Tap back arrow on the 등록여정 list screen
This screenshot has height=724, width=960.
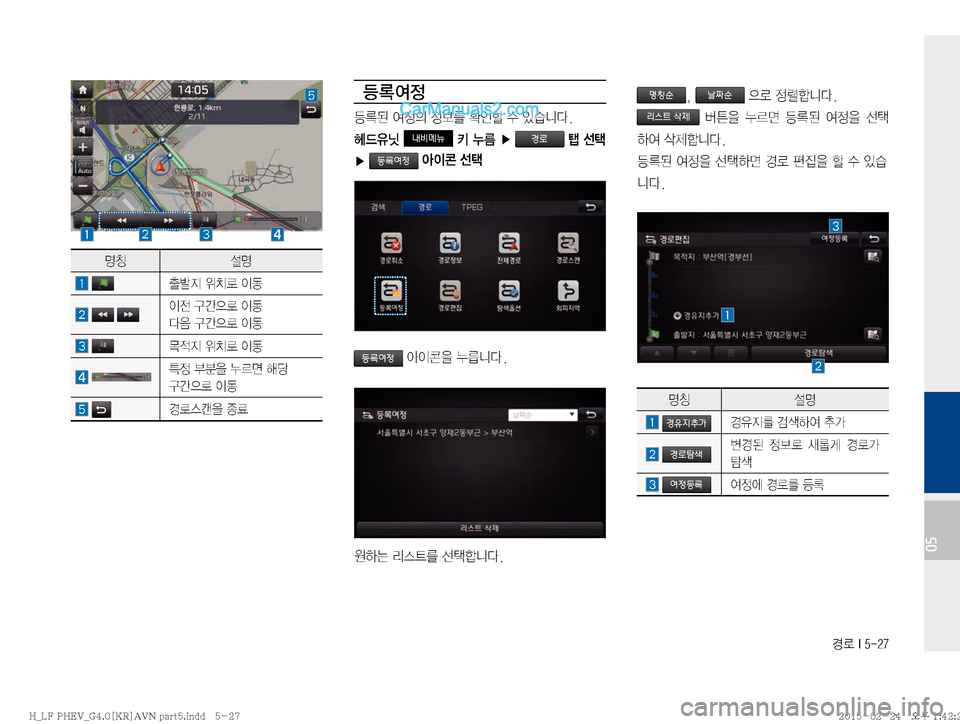pyautogui.click(x=591, y=414)
